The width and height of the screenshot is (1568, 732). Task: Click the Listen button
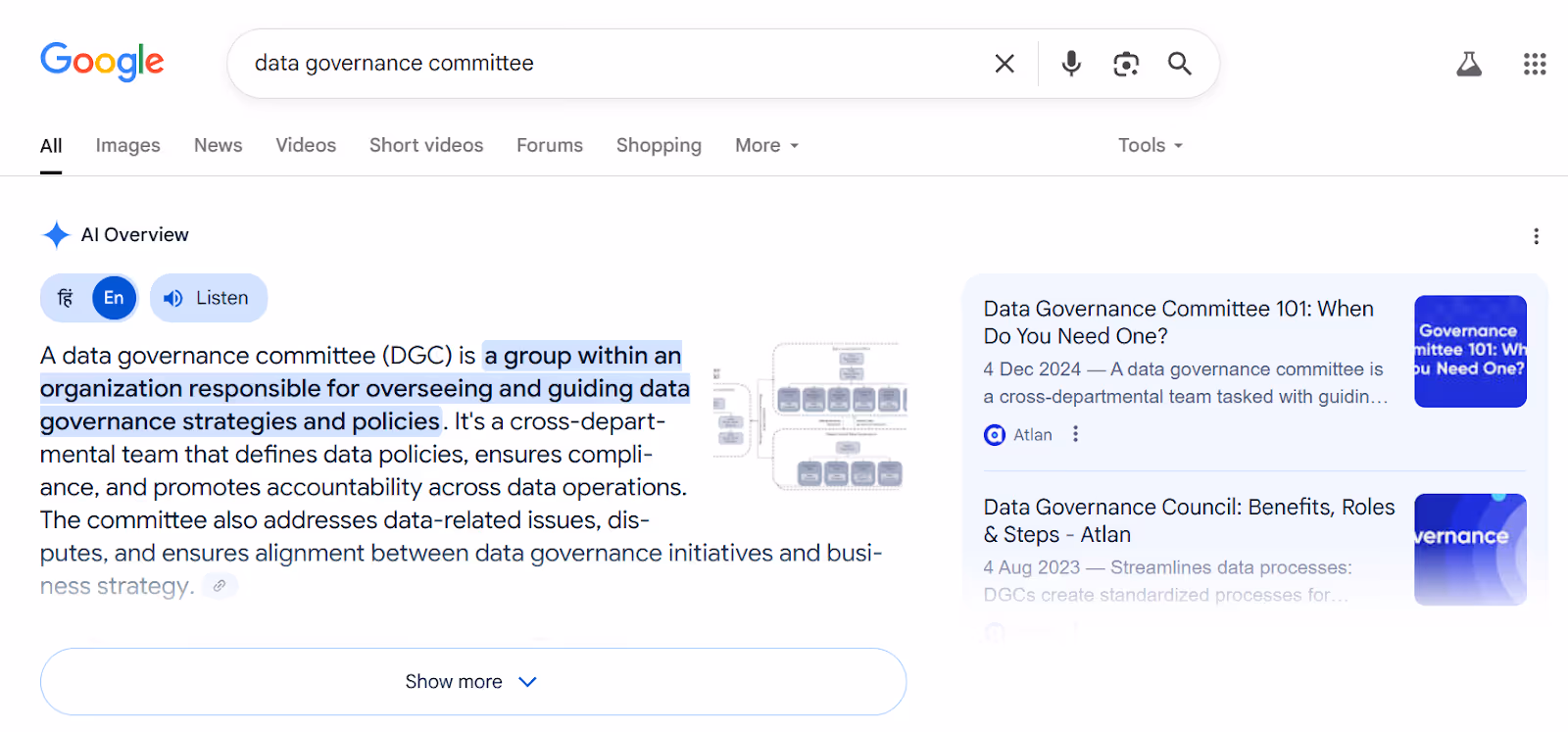pyautogui.click(x=208, y=298)
